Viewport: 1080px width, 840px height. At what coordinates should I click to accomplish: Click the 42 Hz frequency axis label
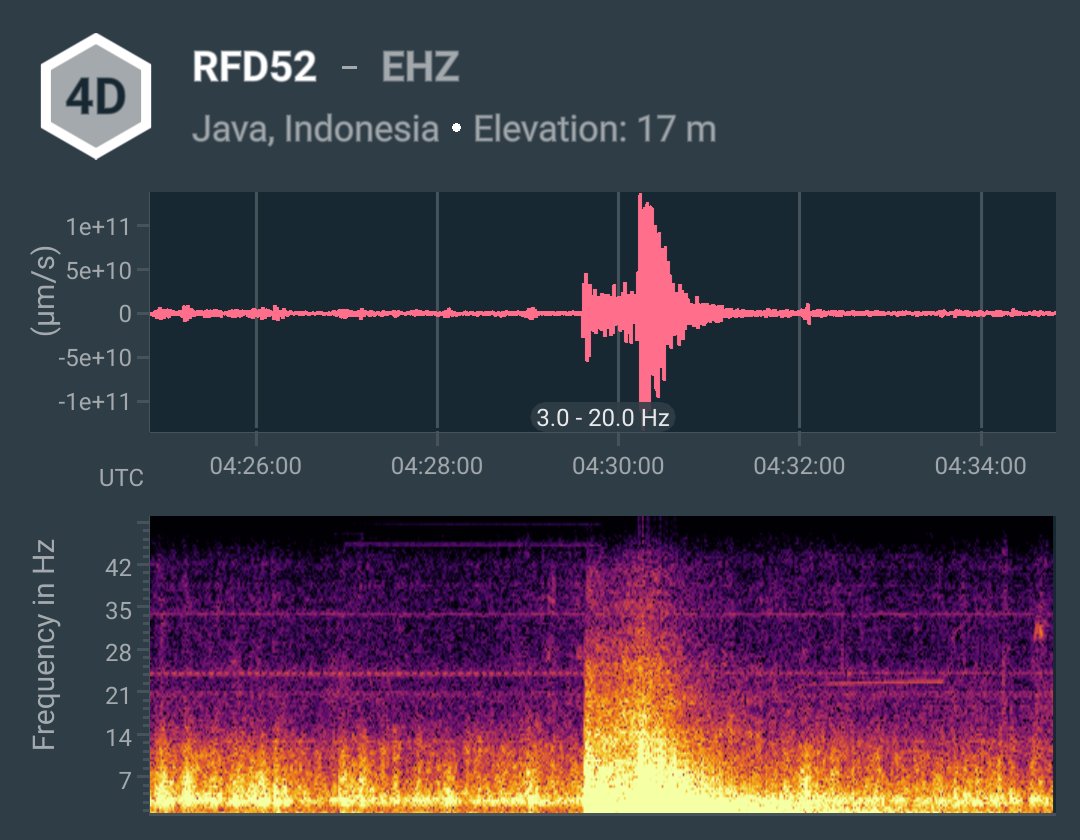(118, 567)
